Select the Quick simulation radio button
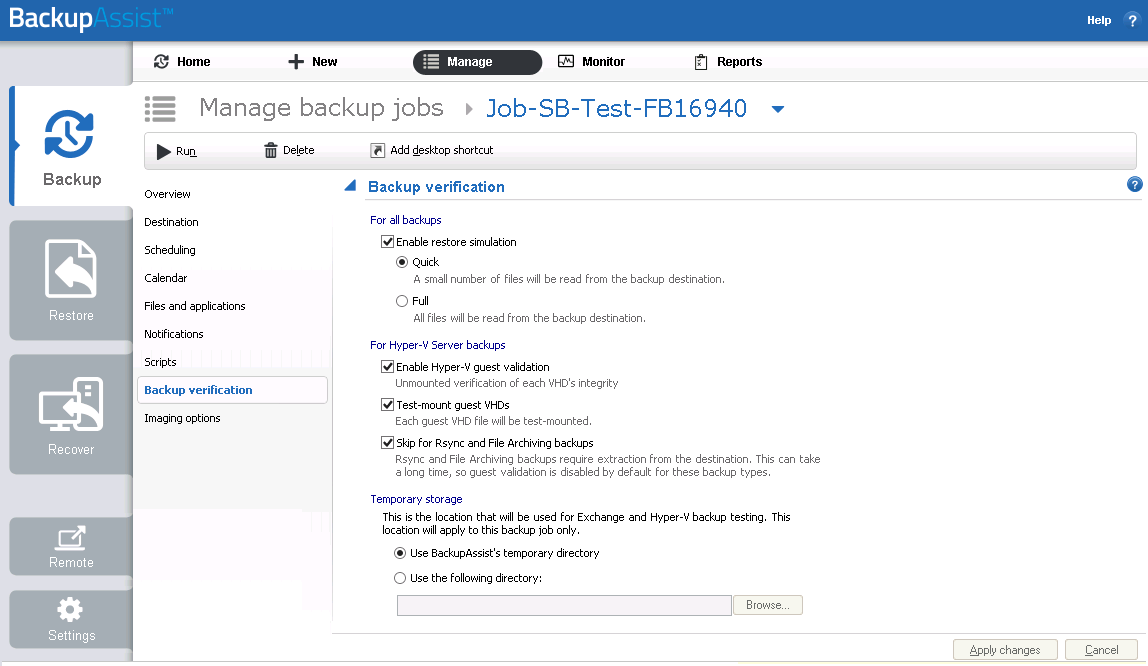Screen dimensions: 1148x666 click(x=402, y=262)
